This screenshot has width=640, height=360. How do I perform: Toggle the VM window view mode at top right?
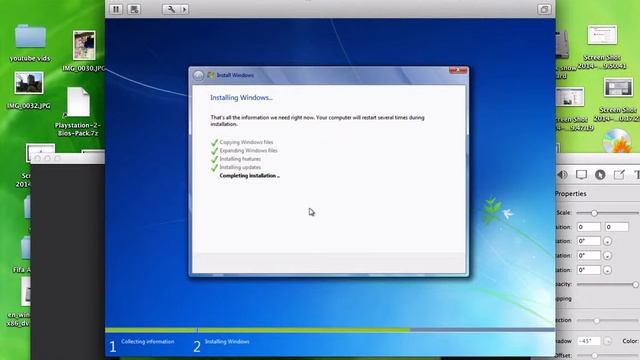(544, 9)
